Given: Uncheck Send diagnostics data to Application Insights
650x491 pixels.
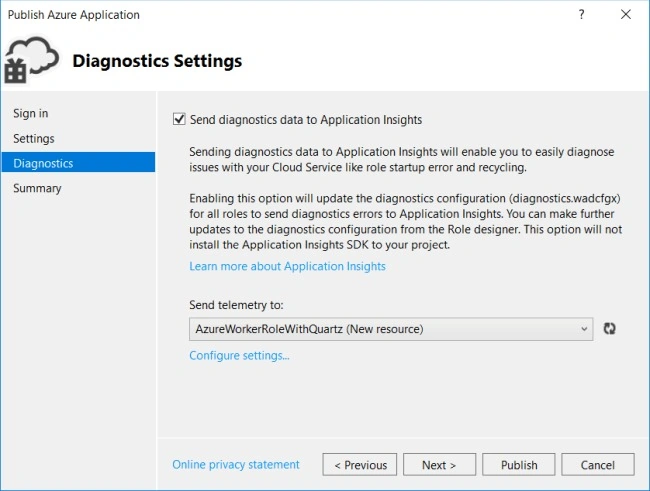Looking at the screenshot, I should (179, 119).
